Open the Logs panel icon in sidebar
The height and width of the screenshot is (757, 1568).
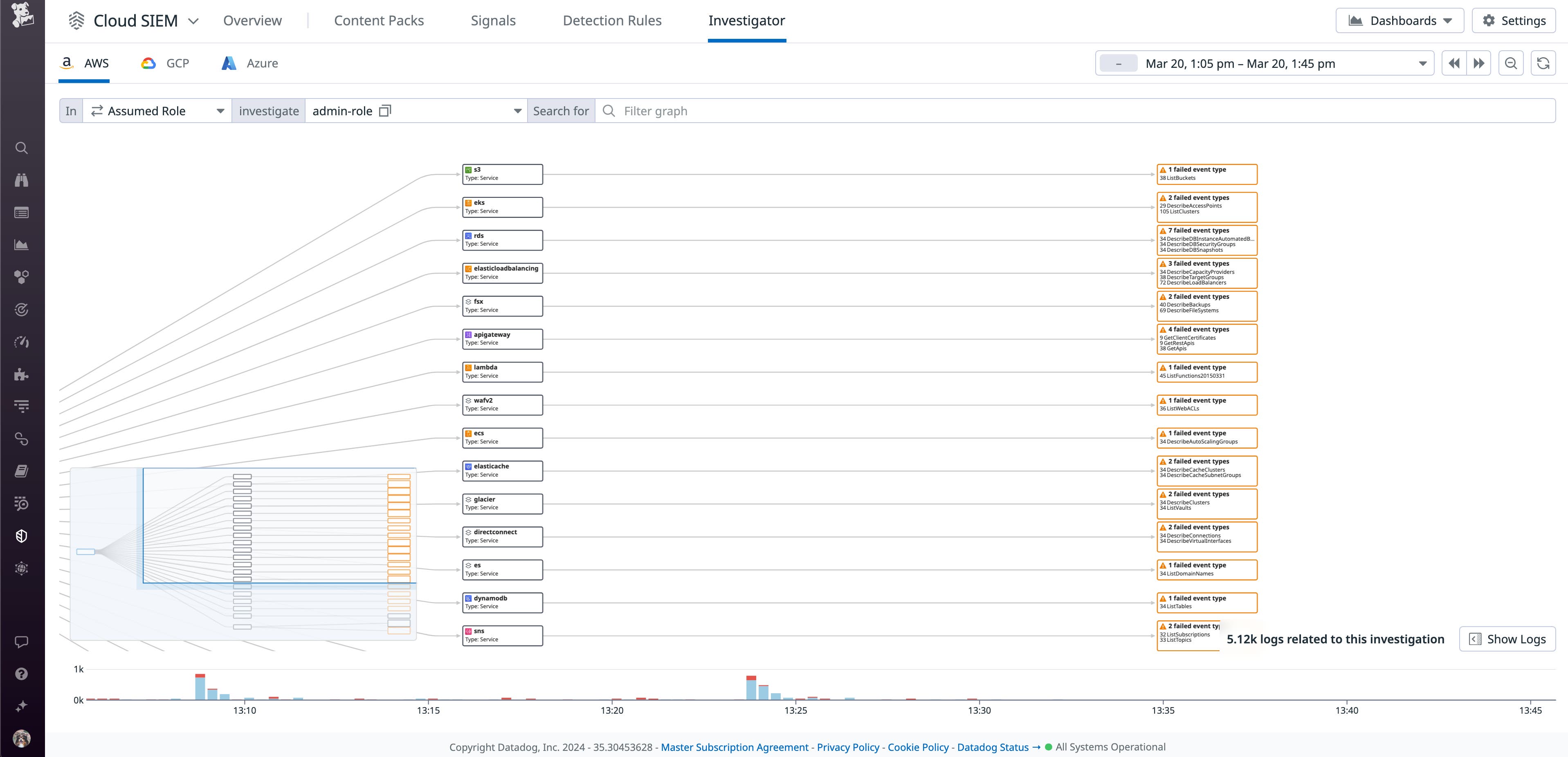[21, 213]
